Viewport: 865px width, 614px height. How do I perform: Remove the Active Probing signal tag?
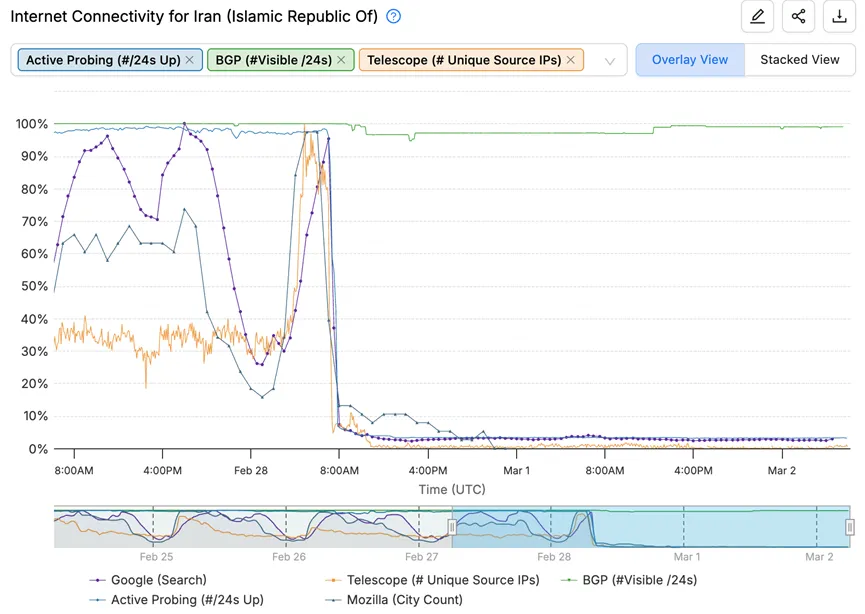190,60
